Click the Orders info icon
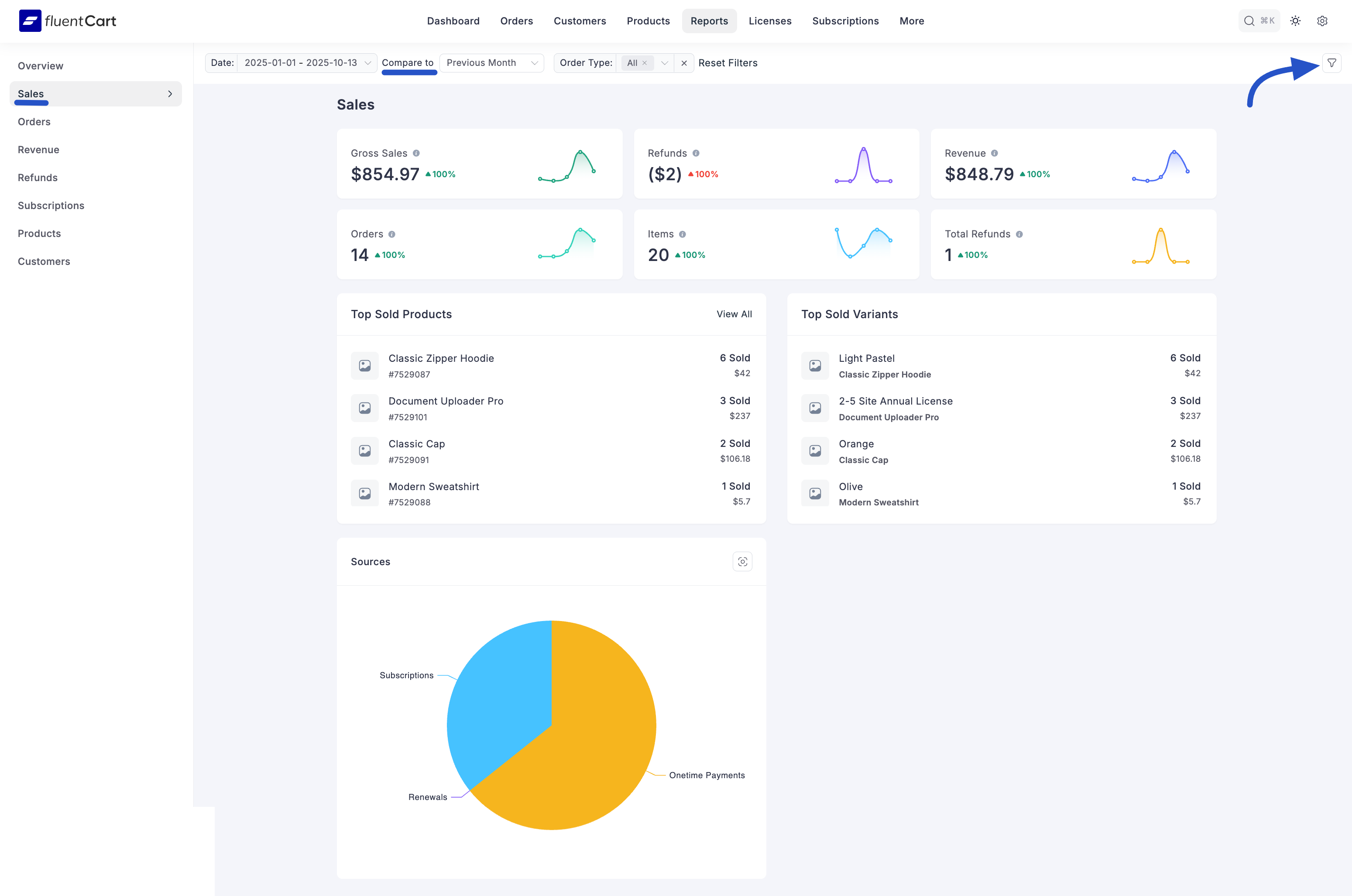 pos(392,234)
